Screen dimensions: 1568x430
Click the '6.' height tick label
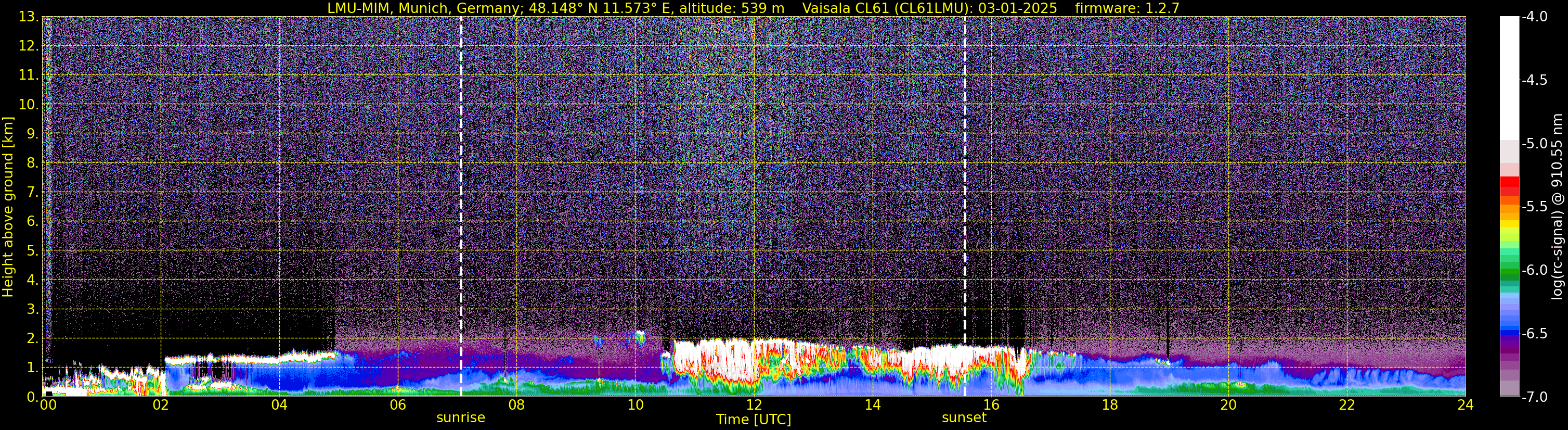(32, 222)
